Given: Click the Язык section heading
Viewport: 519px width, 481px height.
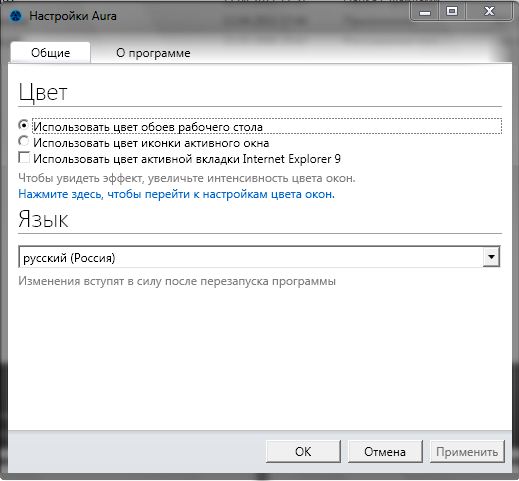Looking at the screenshot, I should 43,219.
